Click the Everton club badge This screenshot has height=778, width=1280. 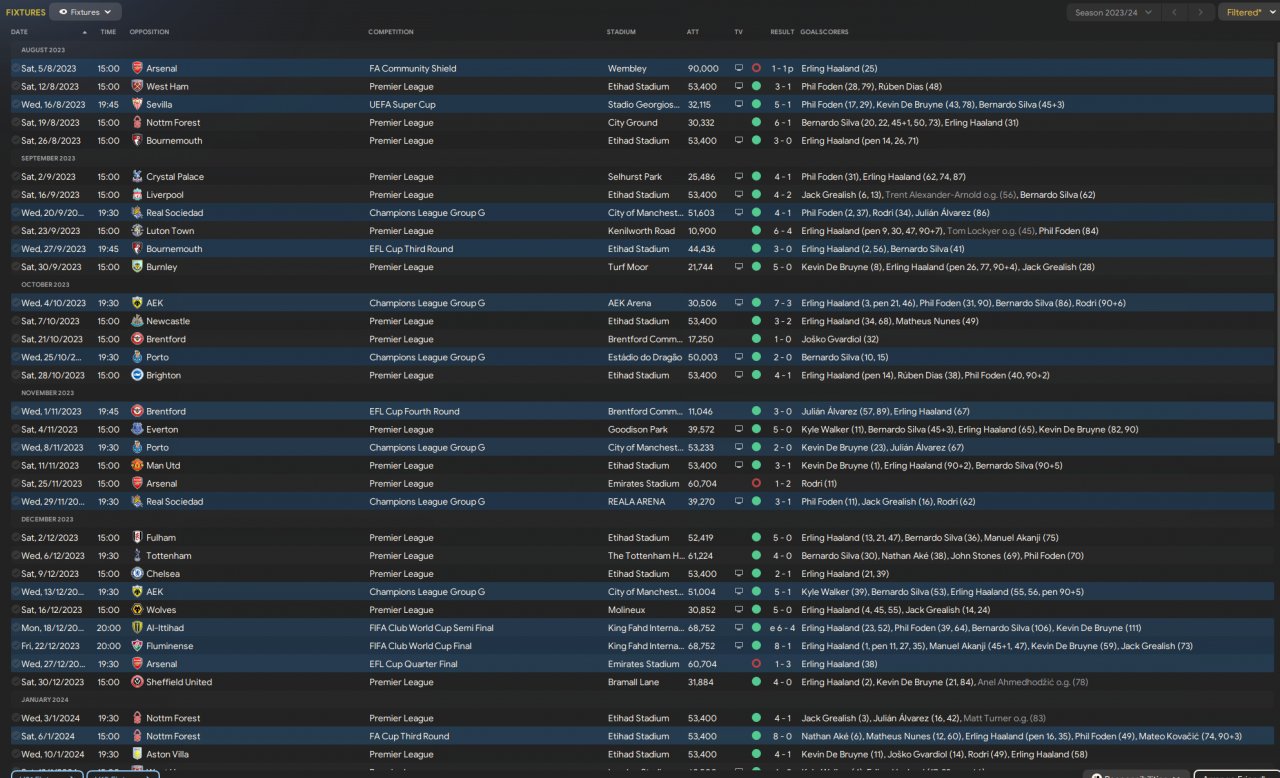(x=137, y=429)
